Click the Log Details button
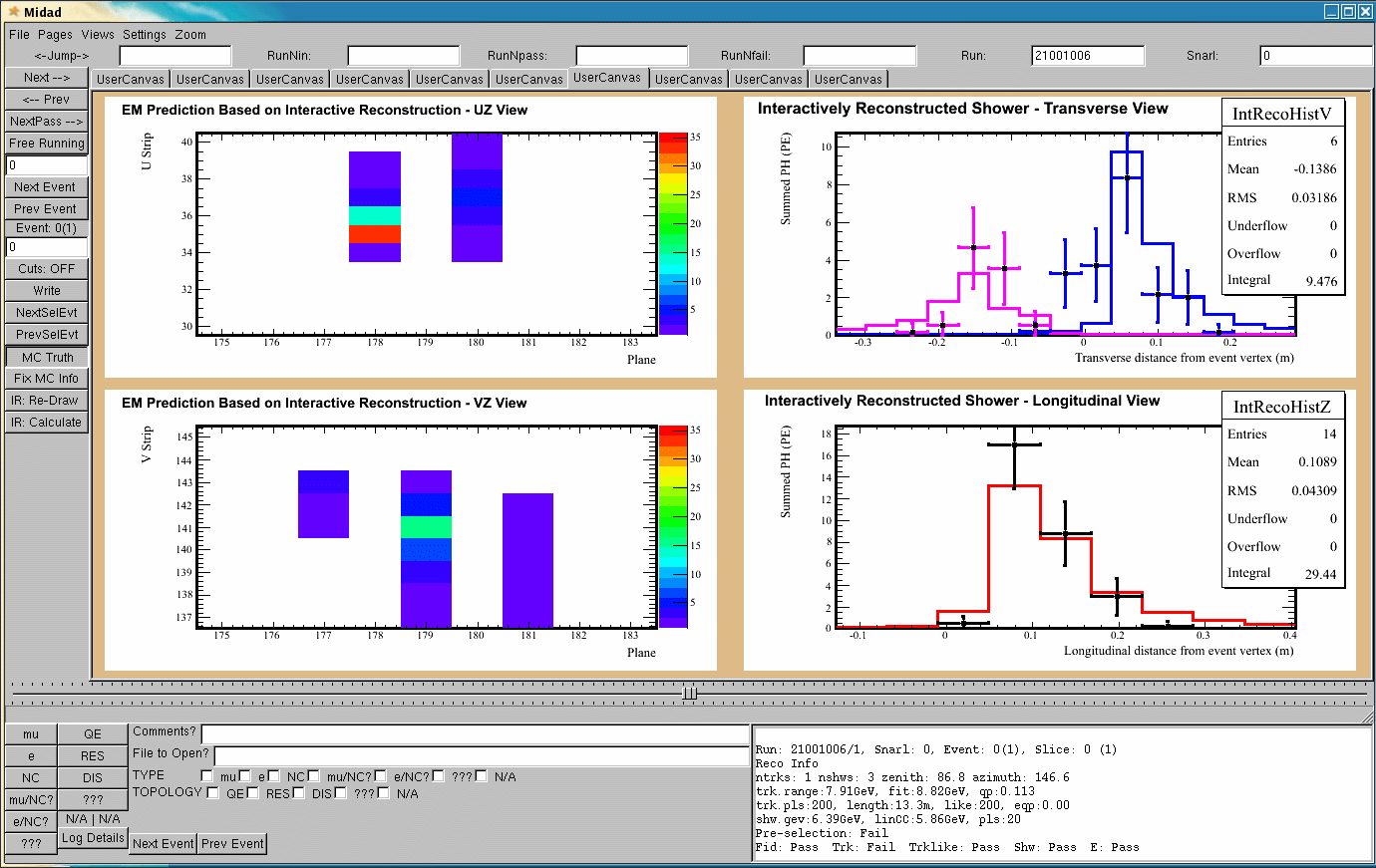The image size is (1376, 868). (x=93, y=838)
